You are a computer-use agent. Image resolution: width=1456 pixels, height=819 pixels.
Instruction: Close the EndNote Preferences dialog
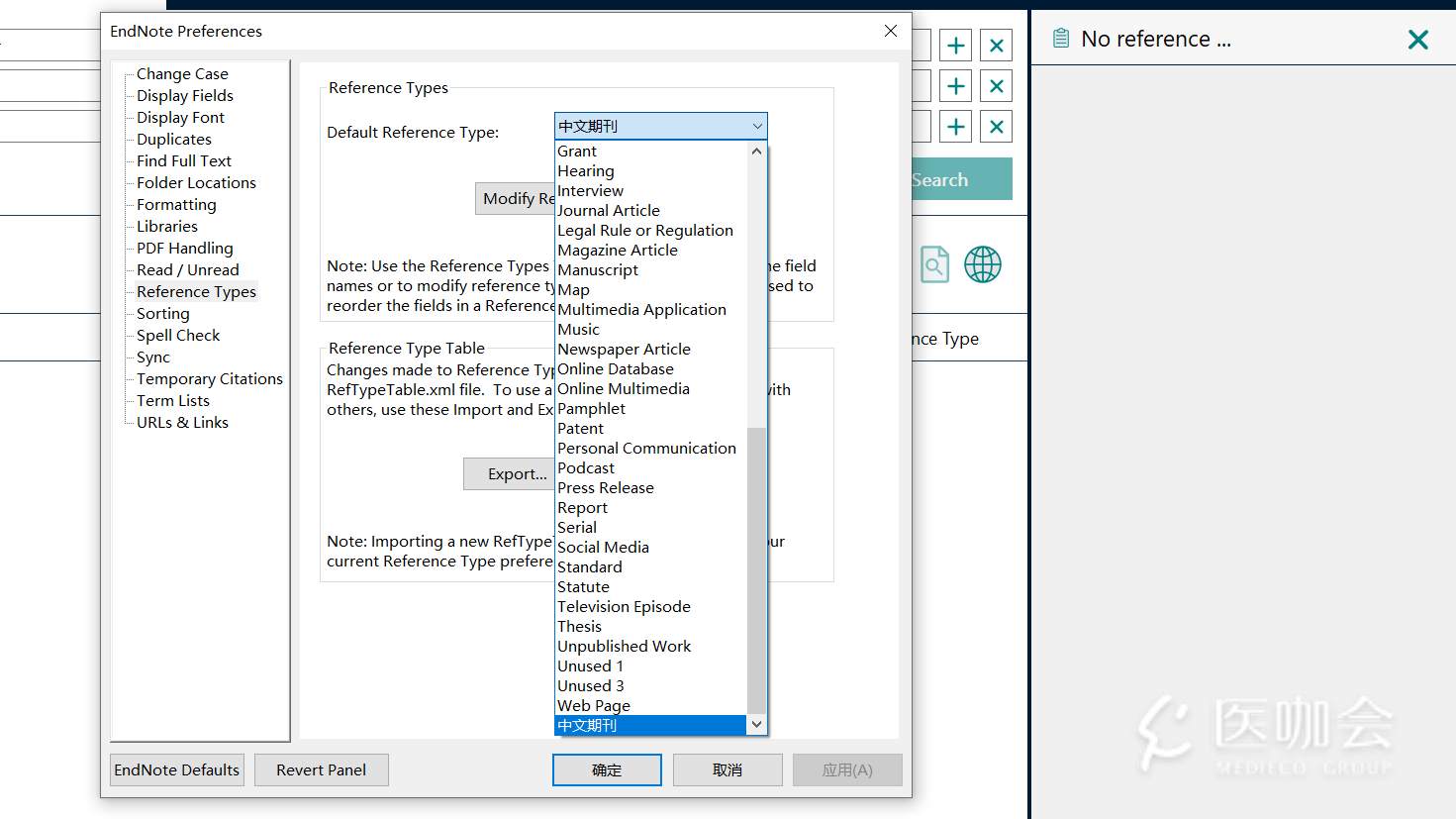point(891,31)
